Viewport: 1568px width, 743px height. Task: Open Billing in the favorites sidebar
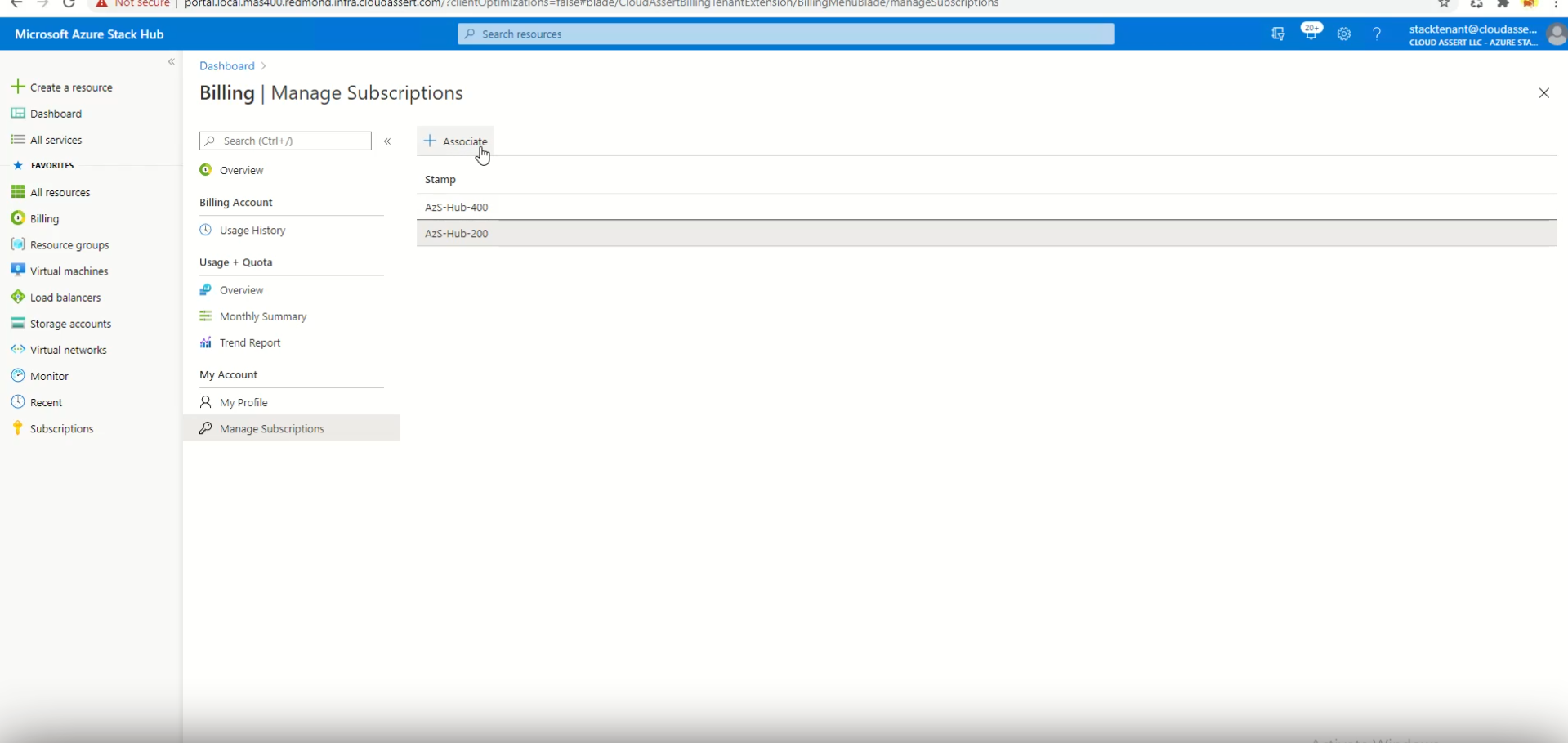(x=44, y=218)
